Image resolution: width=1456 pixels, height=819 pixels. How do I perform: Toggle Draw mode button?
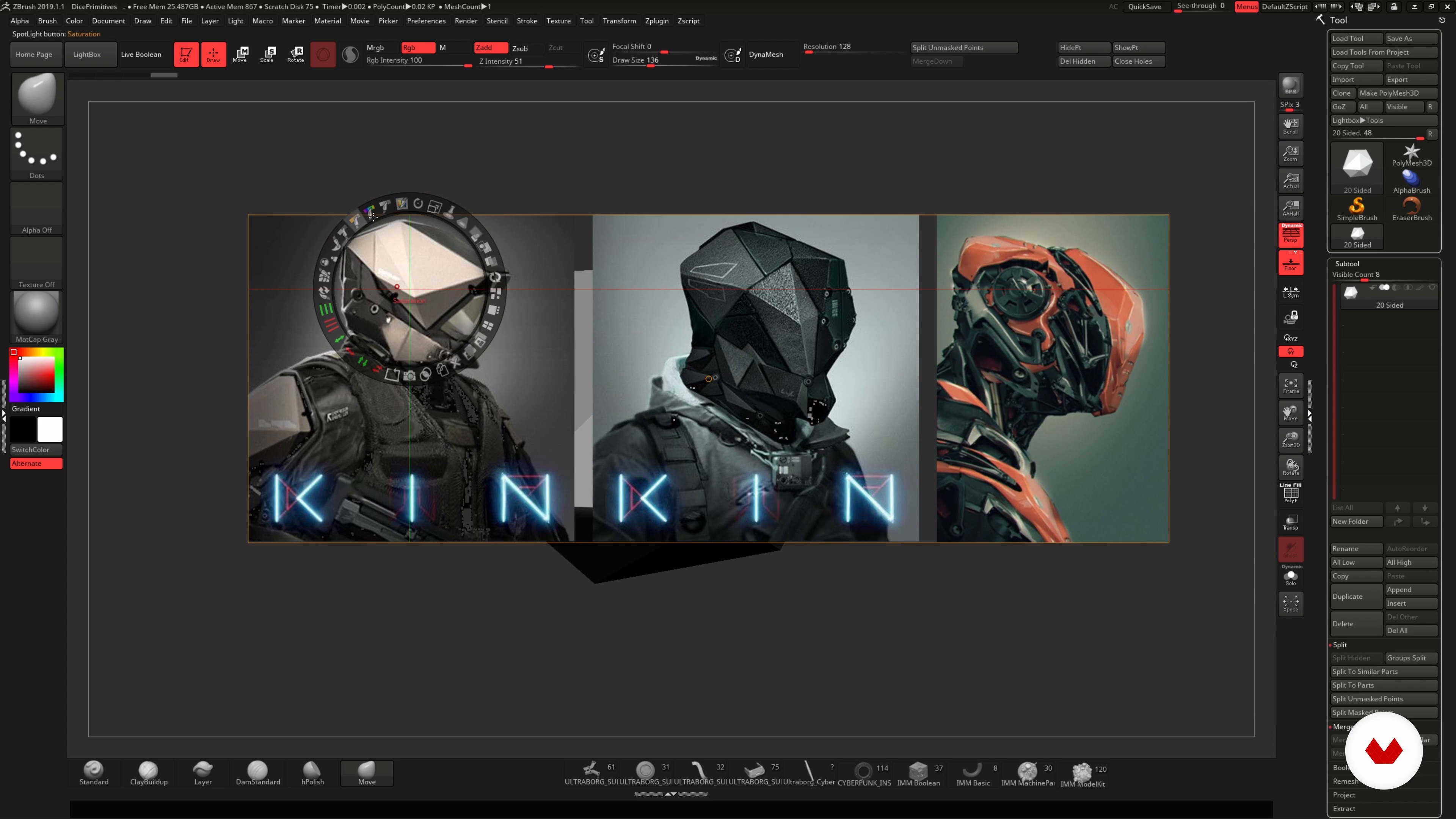click(x=213, y=54)
